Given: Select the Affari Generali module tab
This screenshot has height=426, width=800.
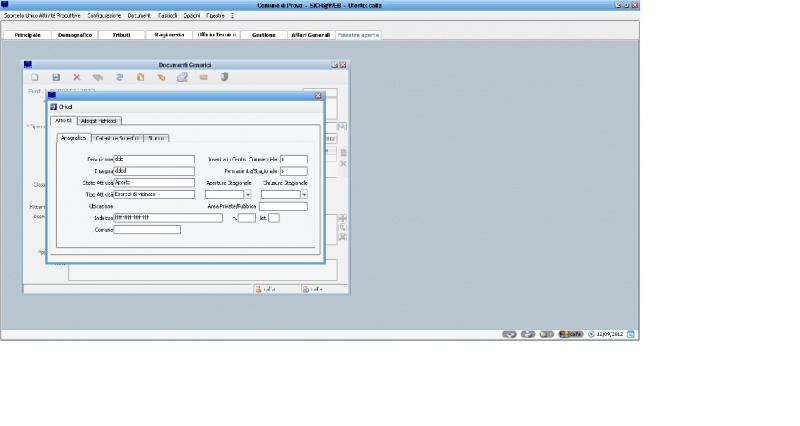Looking at the screenshot, I should tap(310, 35).
